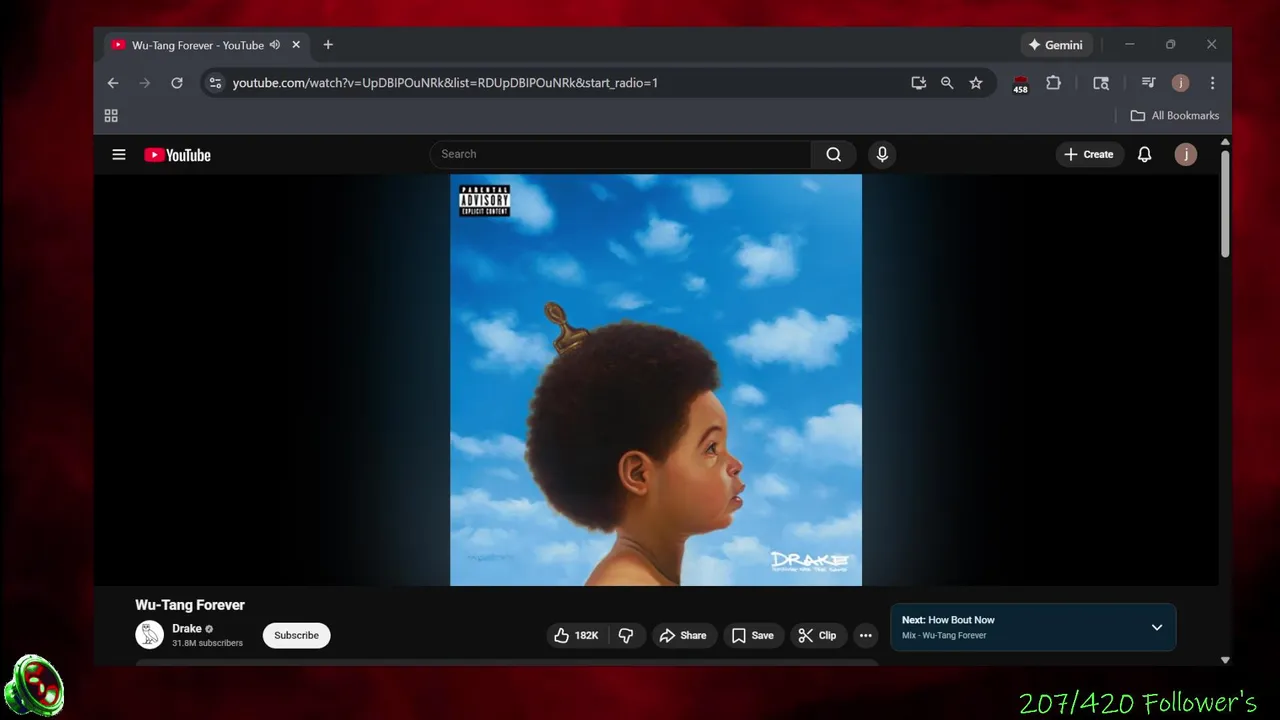
Task: Share the Wu-Tang Forever video
Action: tap(683, 635)
